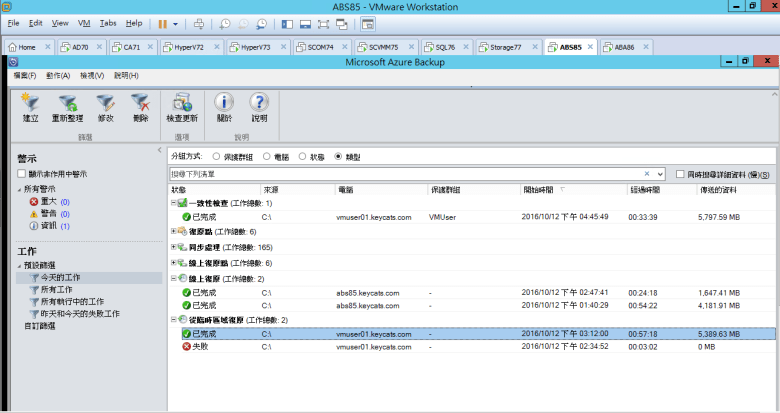This screenshot has width=780, height=413.
Task: Click the 重新整理 (Refresh) toolbar icon
Action: tap(68, 107)
